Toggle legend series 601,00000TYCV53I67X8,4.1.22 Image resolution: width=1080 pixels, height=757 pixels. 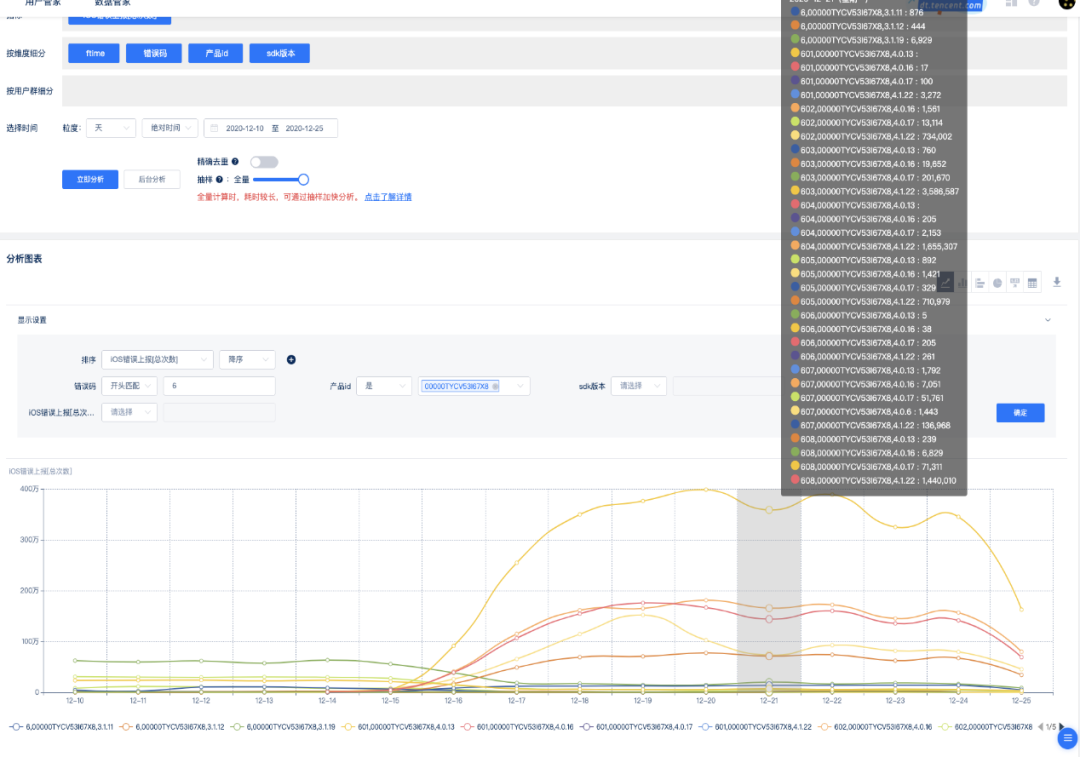[x=756, y=727]
